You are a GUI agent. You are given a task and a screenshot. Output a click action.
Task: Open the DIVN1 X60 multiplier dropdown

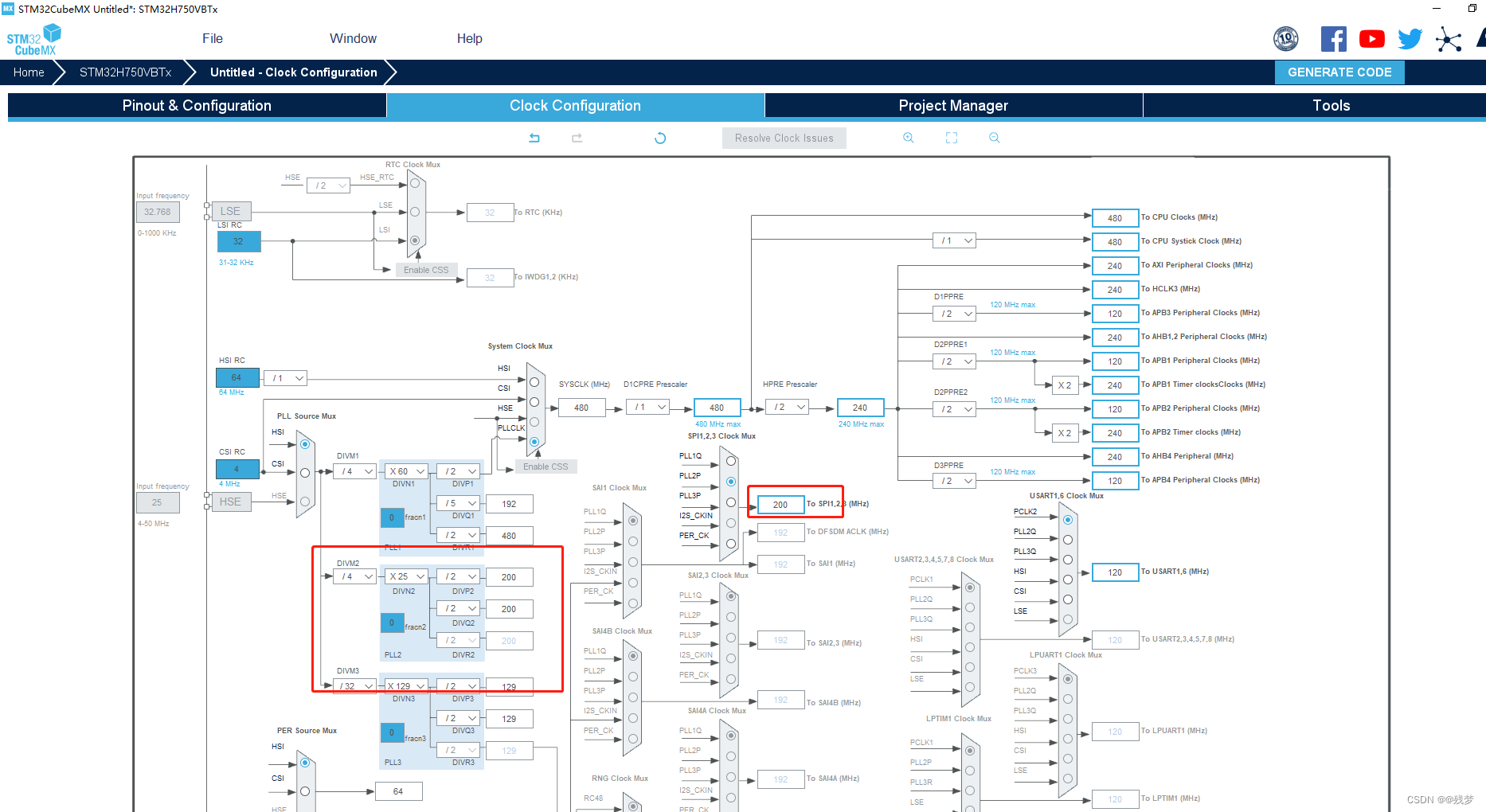(x=407, y=471)
